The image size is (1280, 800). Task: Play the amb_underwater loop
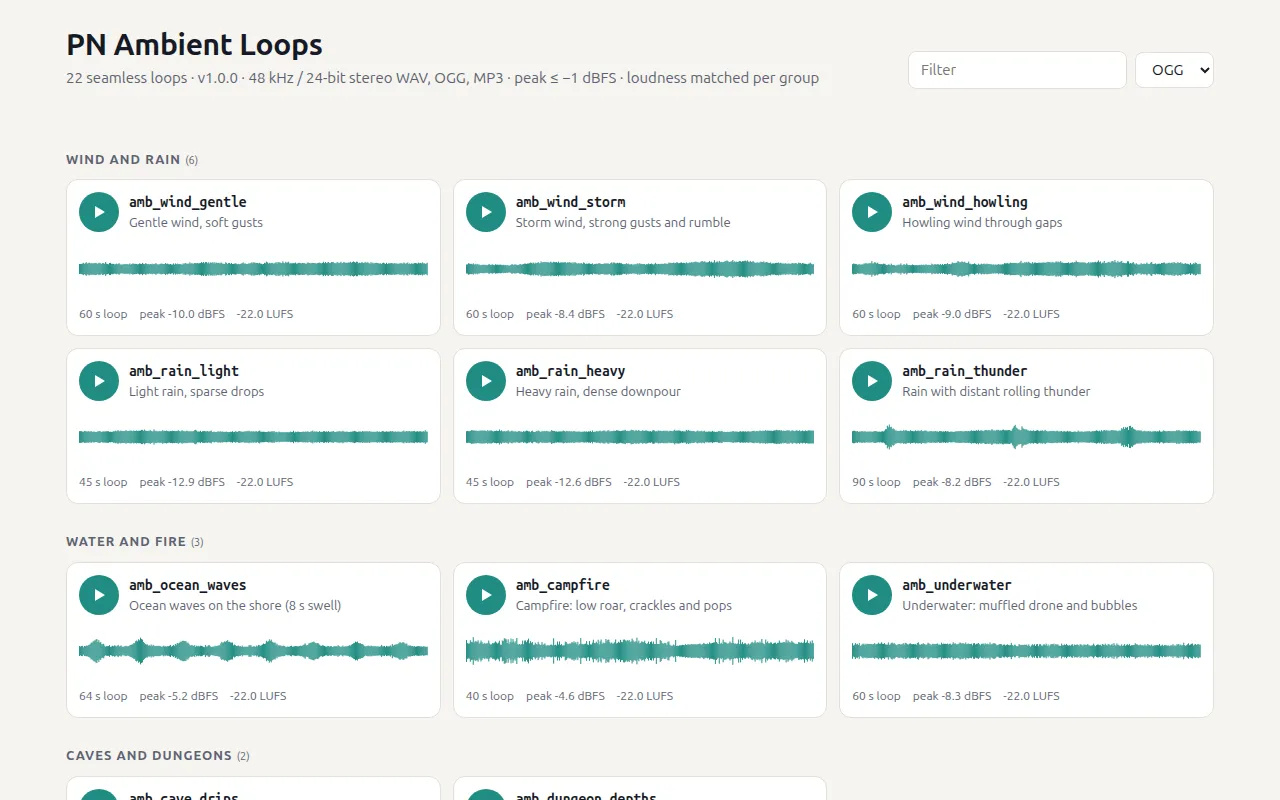(872, 595)
